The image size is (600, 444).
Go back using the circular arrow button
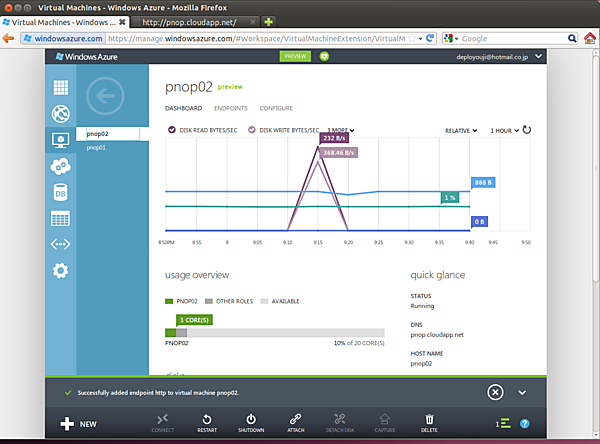point(105,96)
